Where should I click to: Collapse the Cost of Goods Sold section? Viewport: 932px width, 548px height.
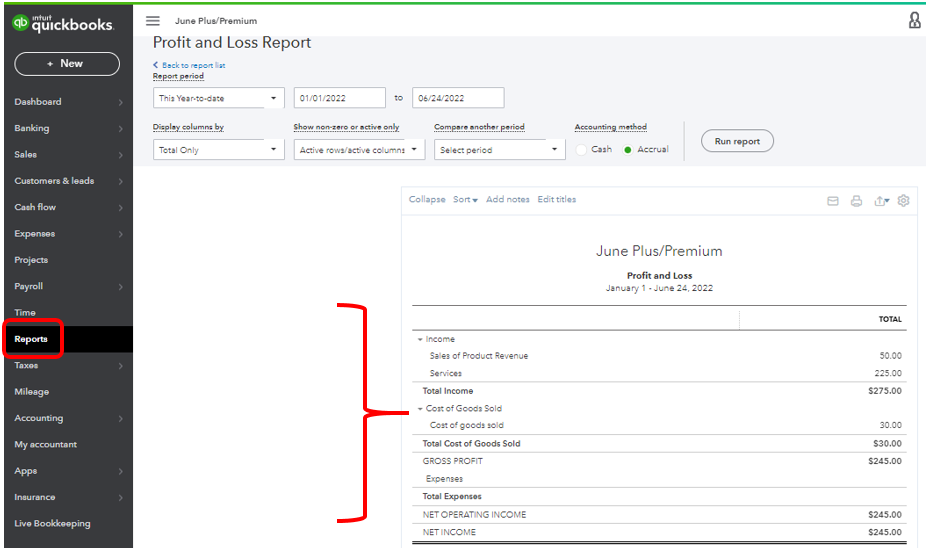coord(420,409)
